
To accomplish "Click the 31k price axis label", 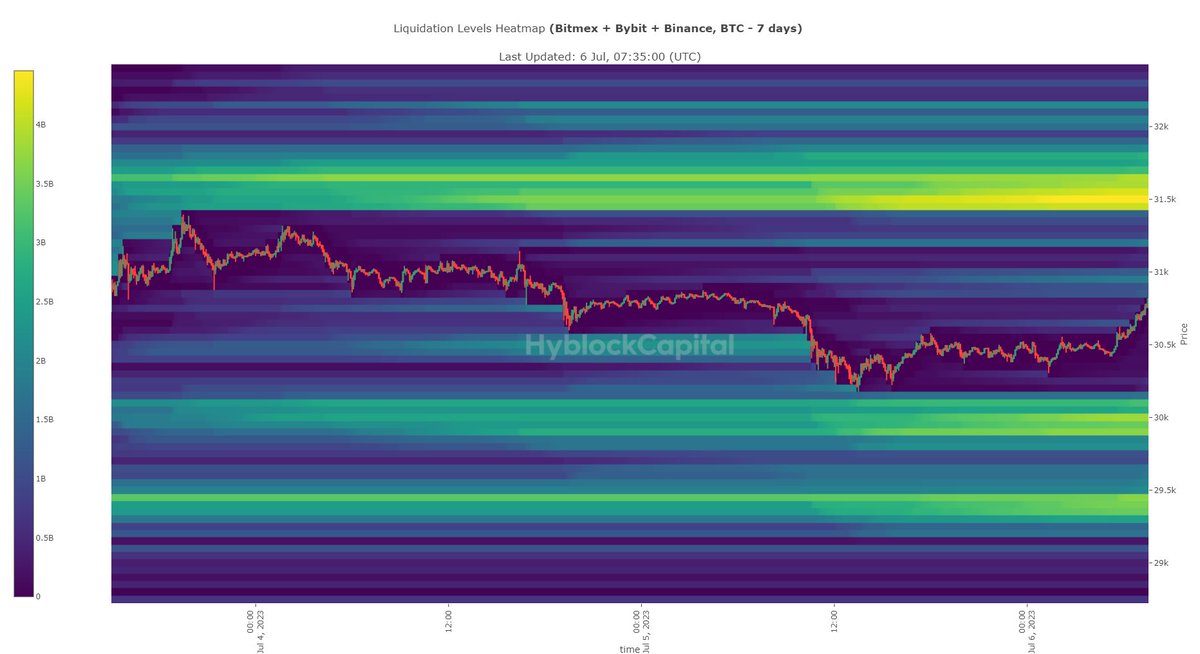I will click(x=1161, y=272).
